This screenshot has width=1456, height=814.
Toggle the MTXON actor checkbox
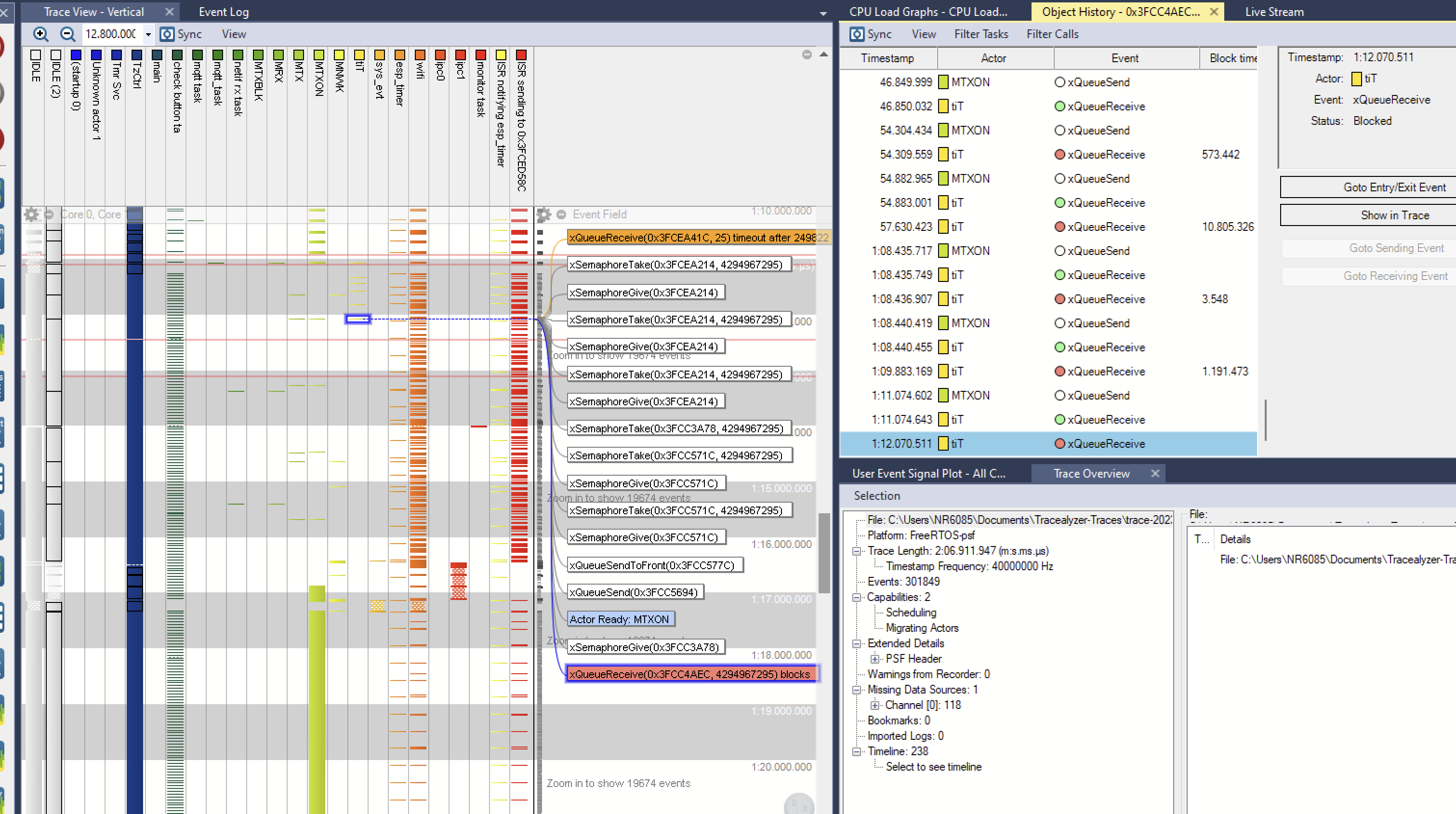(319, 55)
